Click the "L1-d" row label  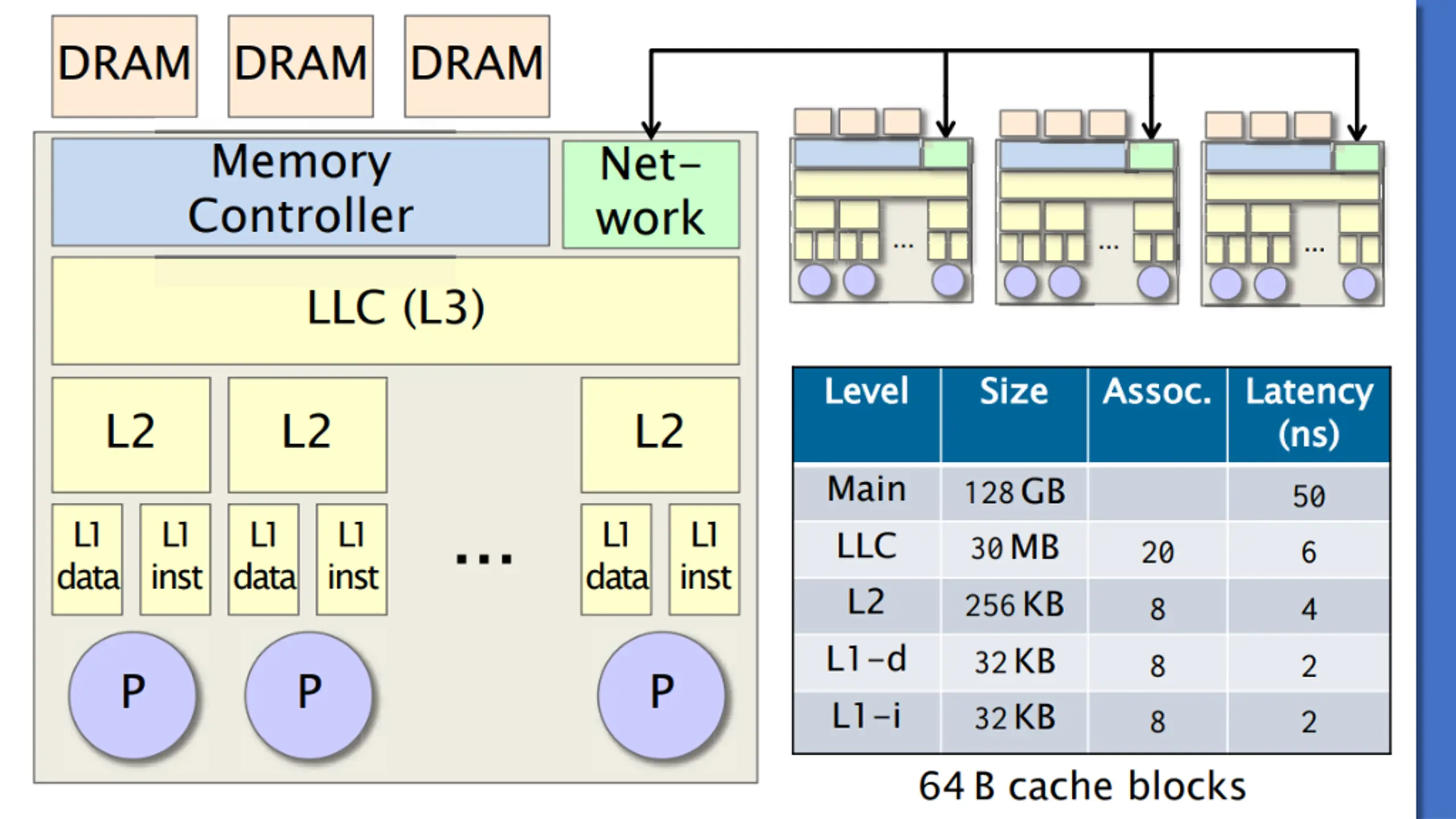point(867,660)
